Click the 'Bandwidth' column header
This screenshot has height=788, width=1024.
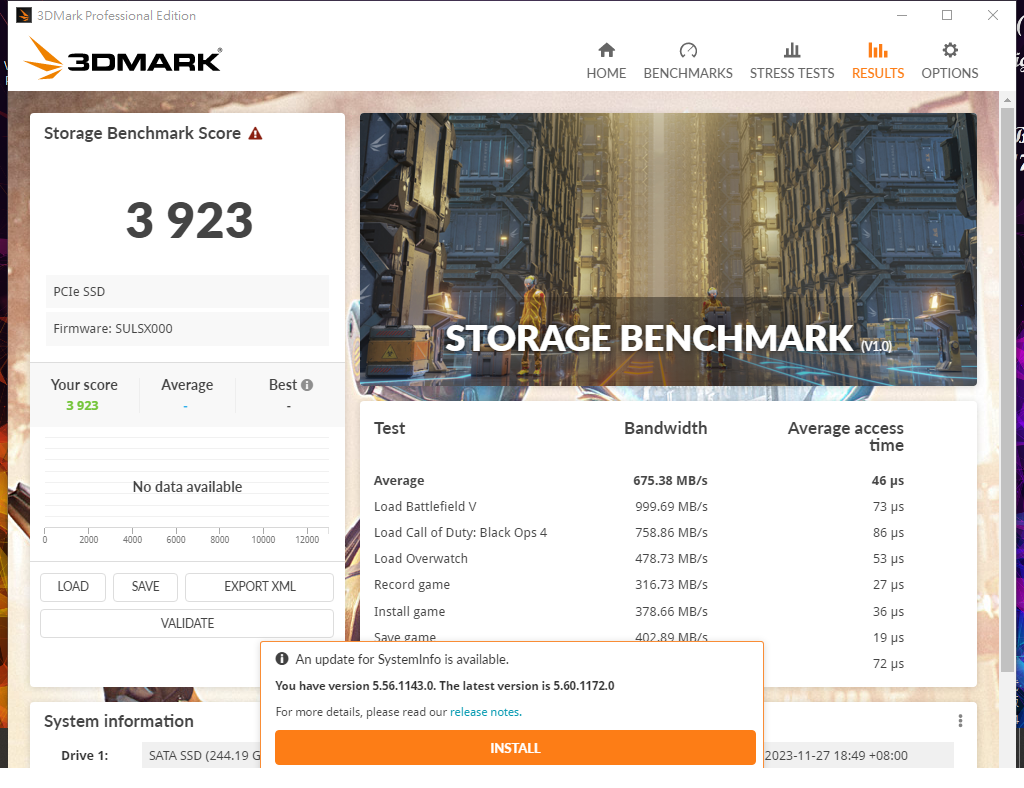click(x=665, y=428)
